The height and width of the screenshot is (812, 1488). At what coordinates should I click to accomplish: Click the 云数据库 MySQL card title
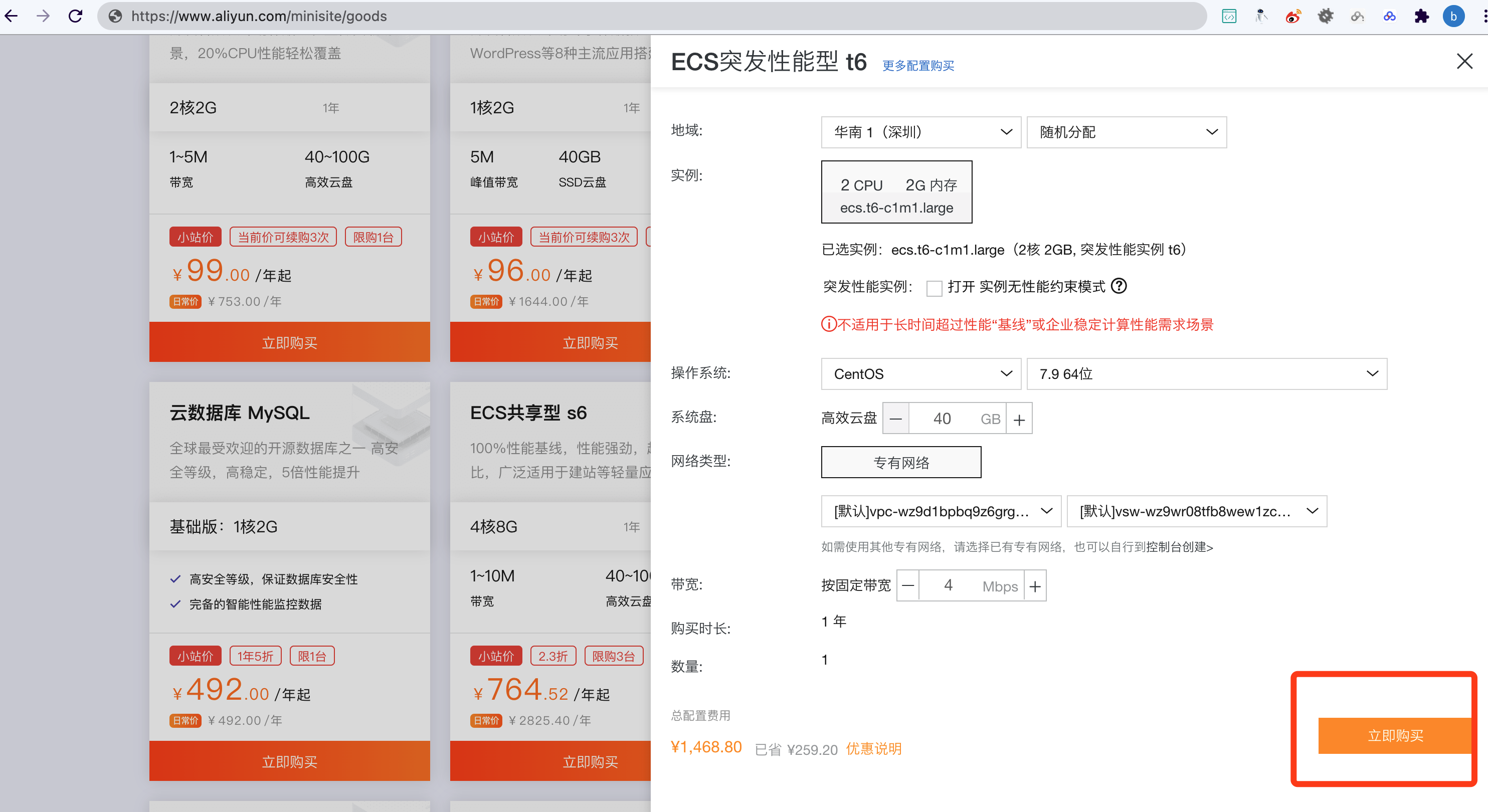click(x=239, y=413)
